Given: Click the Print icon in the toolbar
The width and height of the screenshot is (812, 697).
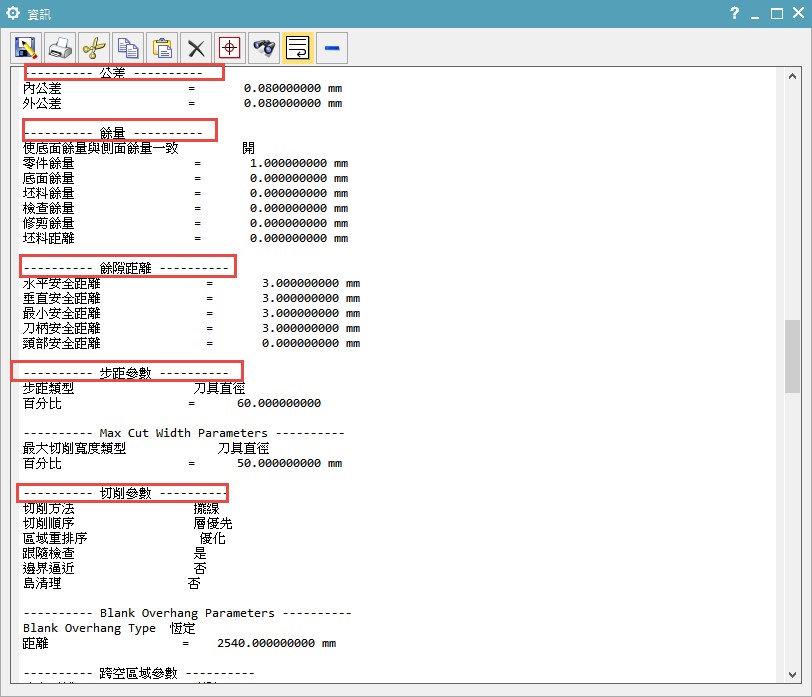Looking at the screenshot, I should point(60,48).
